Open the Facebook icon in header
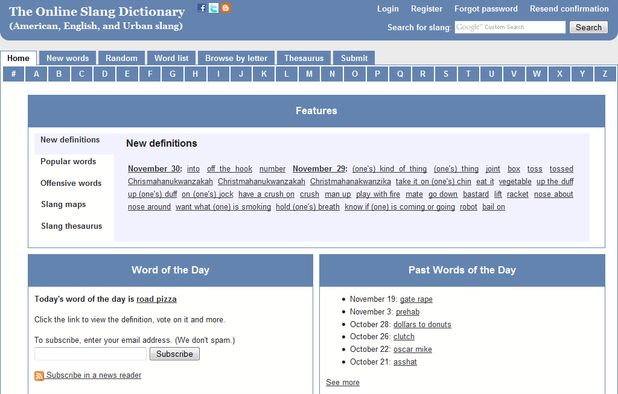 202,8
